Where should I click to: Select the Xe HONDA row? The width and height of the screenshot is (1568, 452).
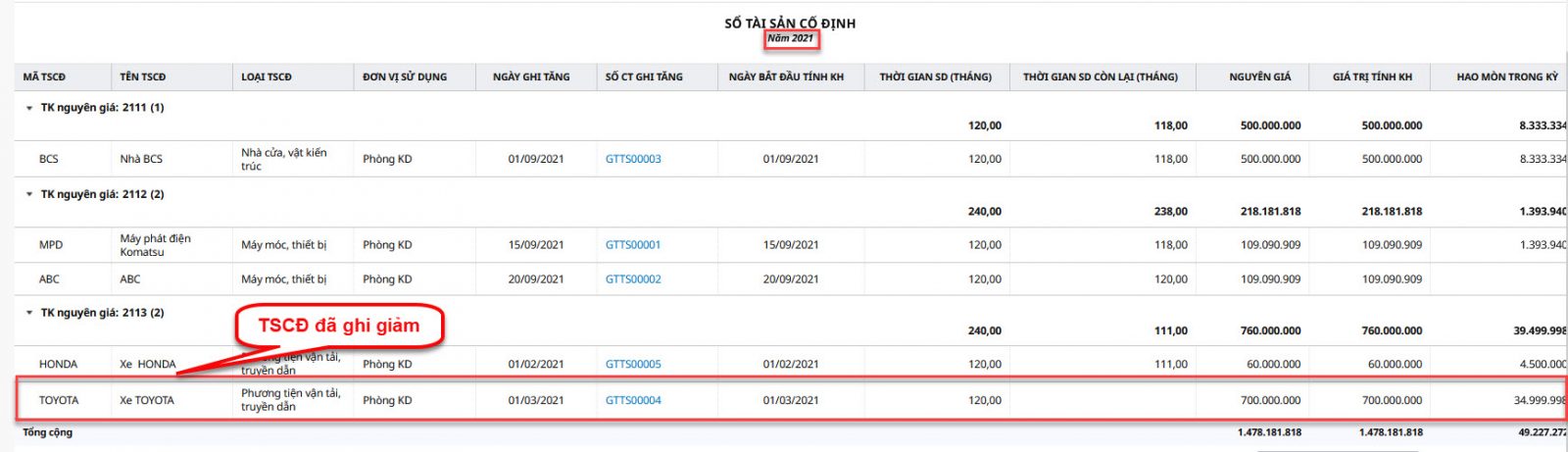point(148,364)
